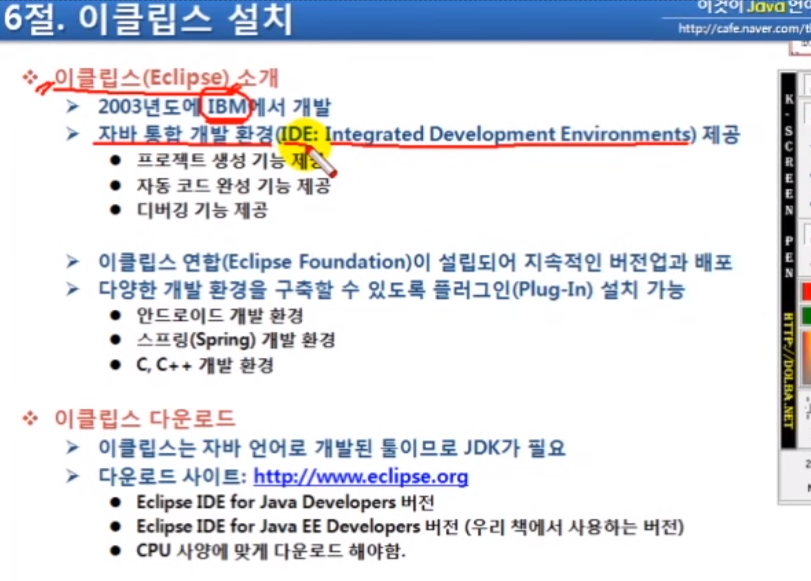
Task: Click the phrase '자바 통합 개발 환경'
Action: pos(185,134)
